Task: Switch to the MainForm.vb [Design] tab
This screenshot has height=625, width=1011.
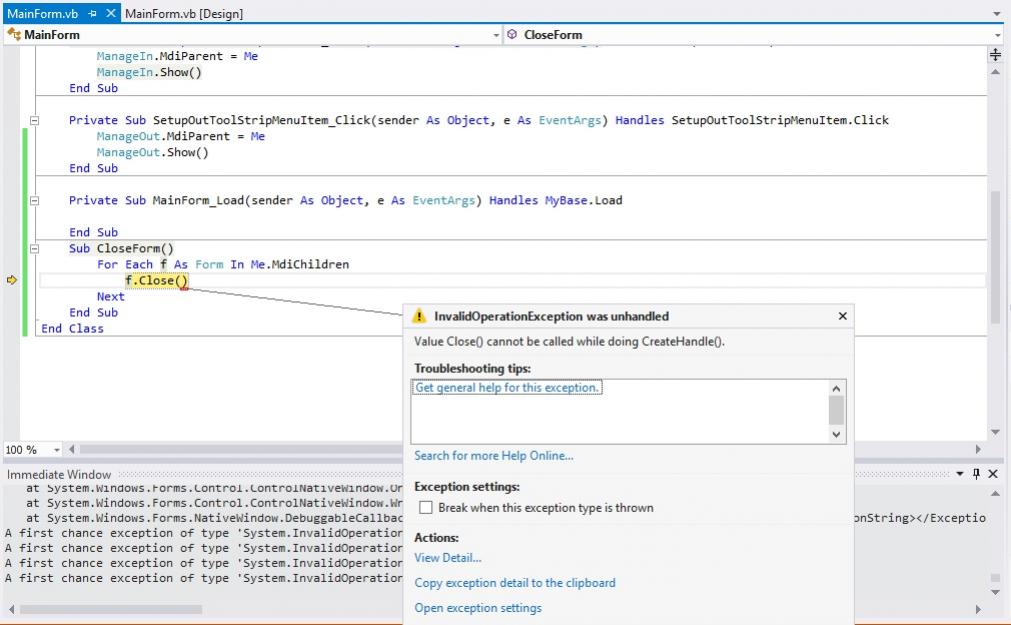Action: tap(184, 14)
